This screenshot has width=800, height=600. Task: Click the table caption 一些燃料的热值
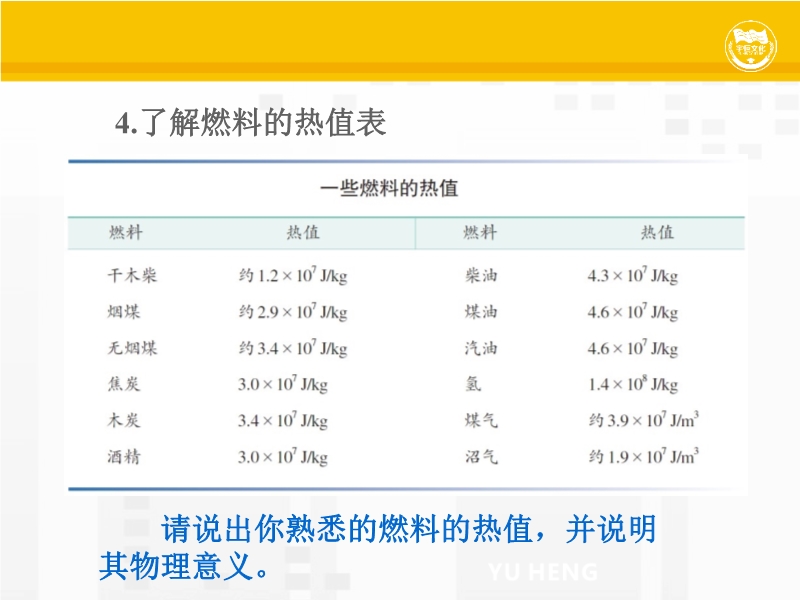click(x=389, y=188)
